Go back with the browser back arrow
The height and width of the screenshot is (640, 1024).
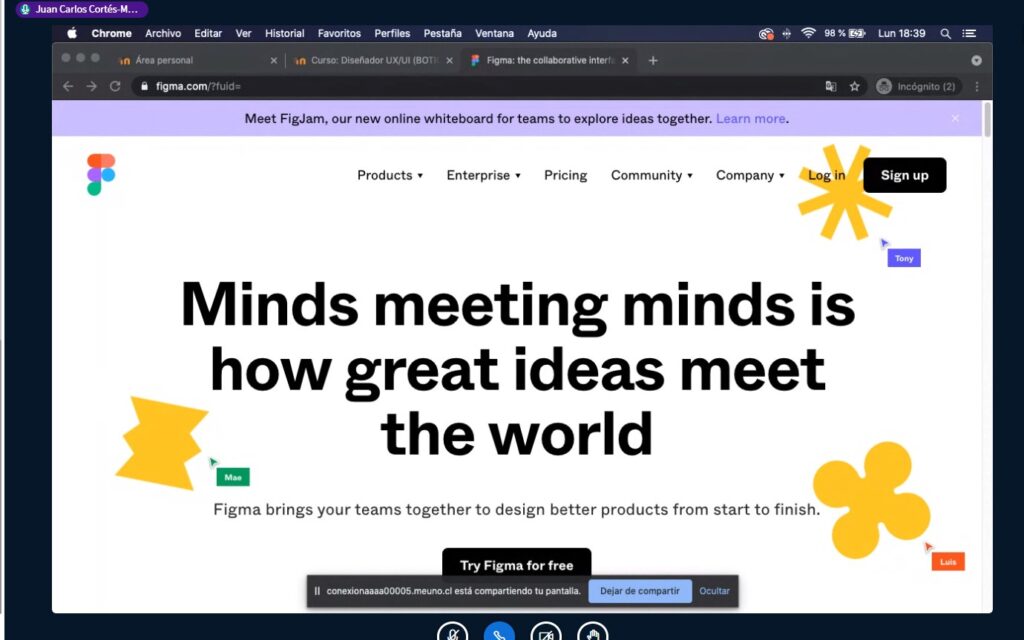tap(68, 86)
